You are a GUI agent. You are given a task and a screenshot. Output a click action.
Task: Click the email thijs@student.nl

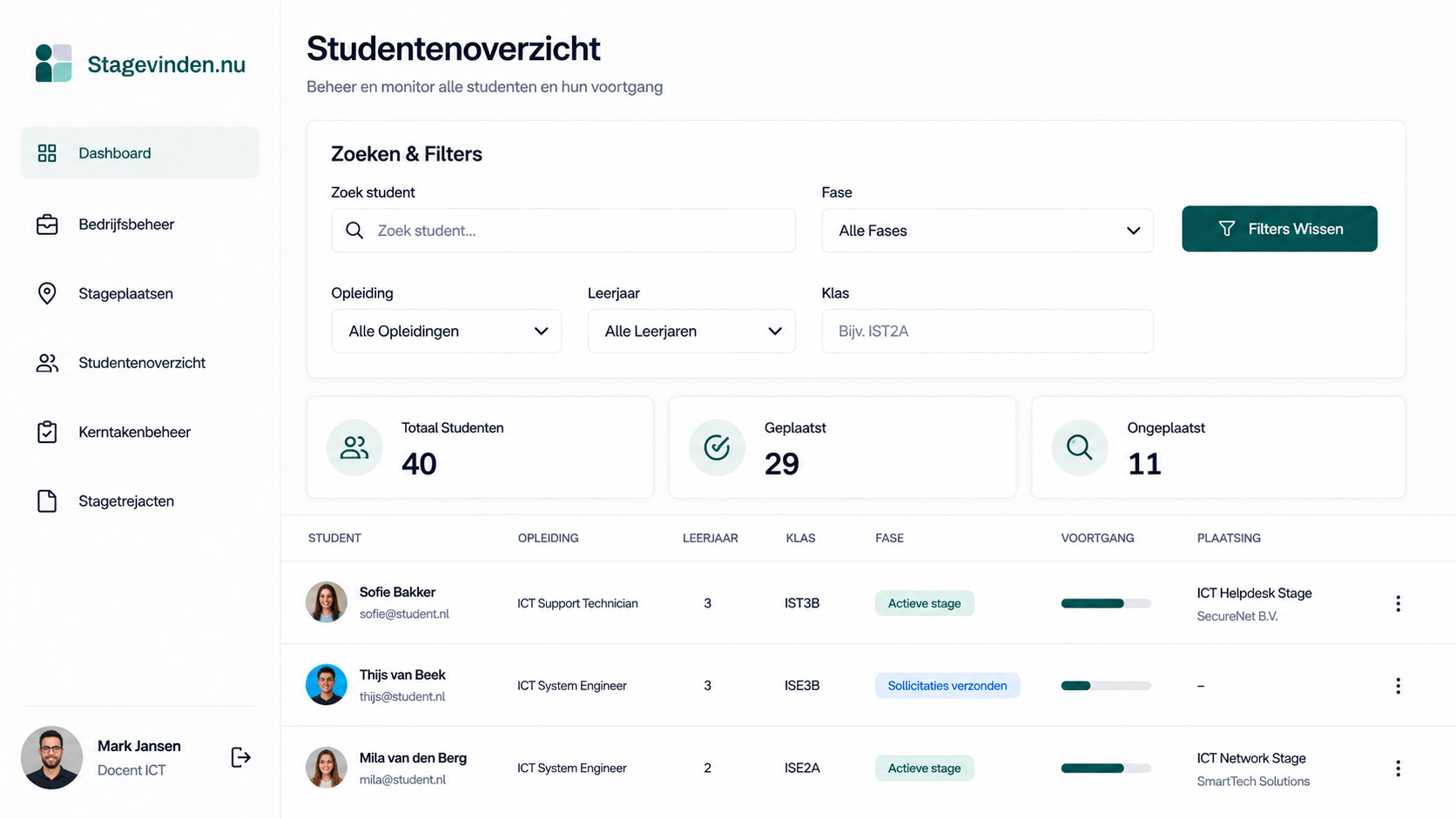point(402,696)
